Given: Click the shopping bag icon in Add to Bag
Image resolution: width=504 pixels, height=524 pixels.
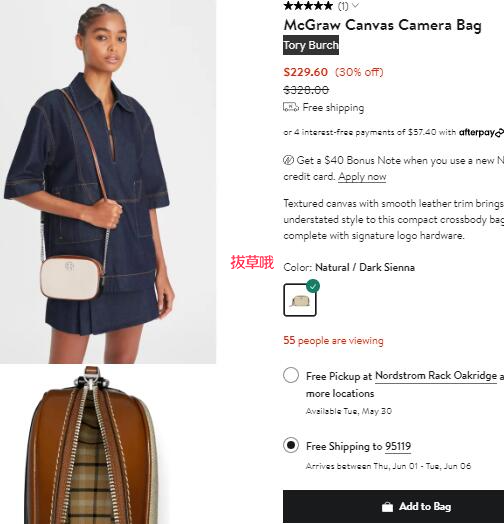Looking at the screenshot, I should coord(387,507).
